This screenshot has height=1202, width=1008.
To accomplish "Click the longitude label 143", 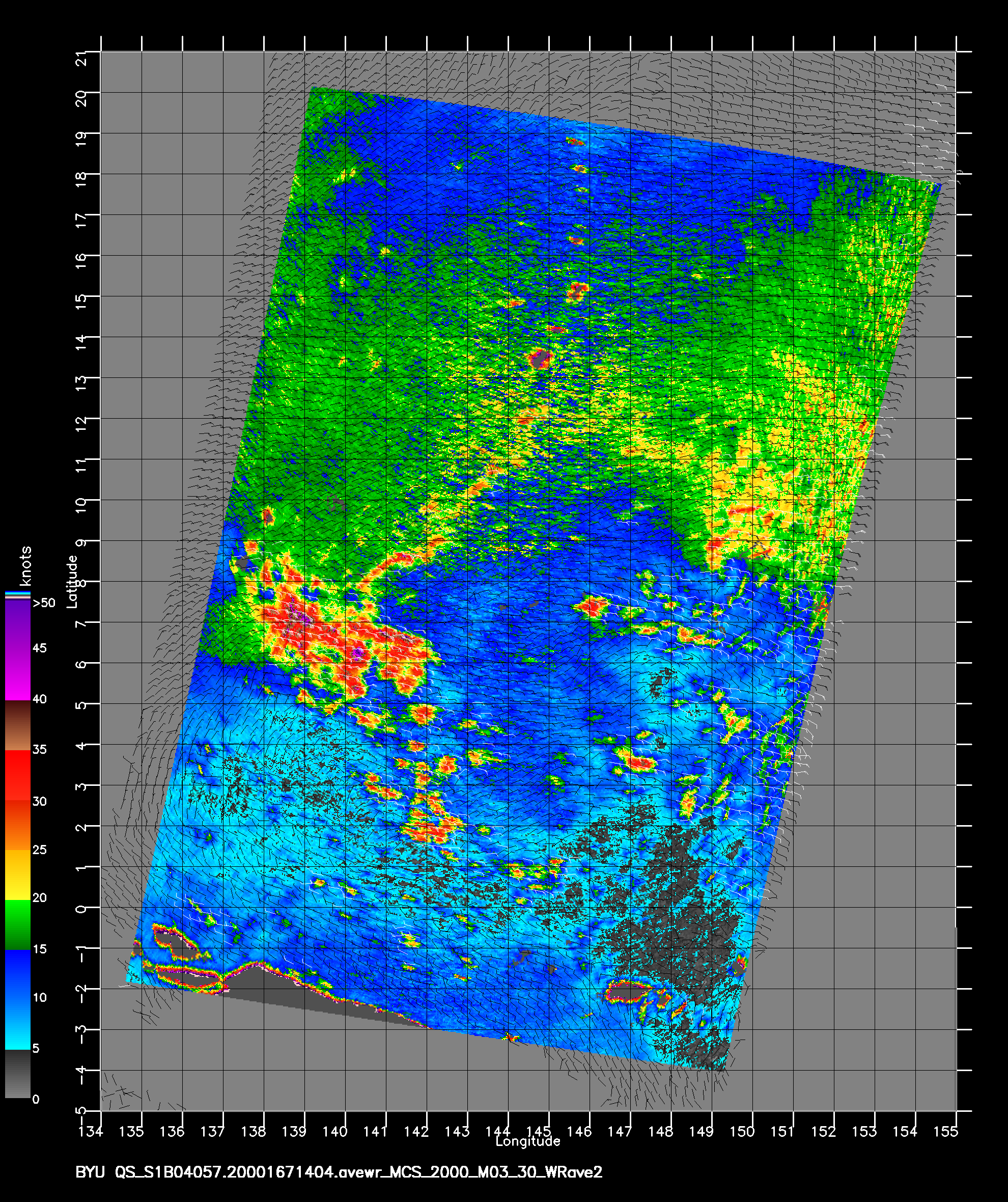I will coord(457,1132).
